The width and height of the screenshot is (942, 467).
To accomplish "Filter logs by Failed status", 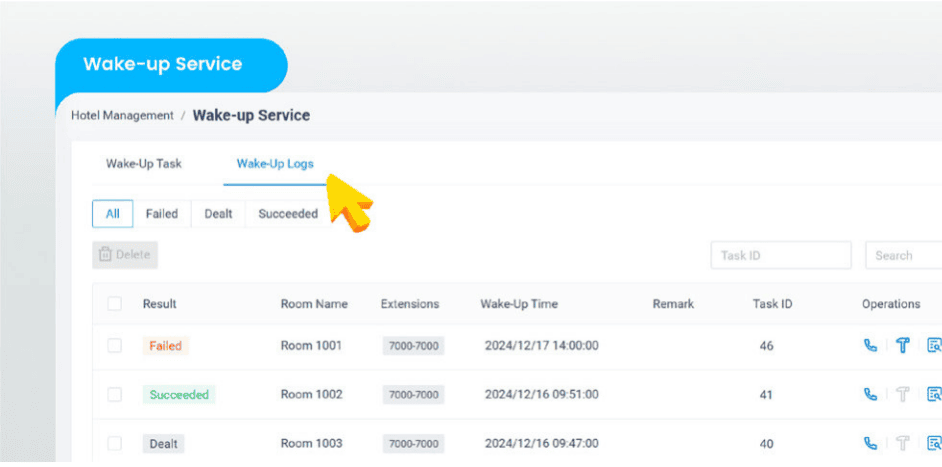I will point(161,214).
